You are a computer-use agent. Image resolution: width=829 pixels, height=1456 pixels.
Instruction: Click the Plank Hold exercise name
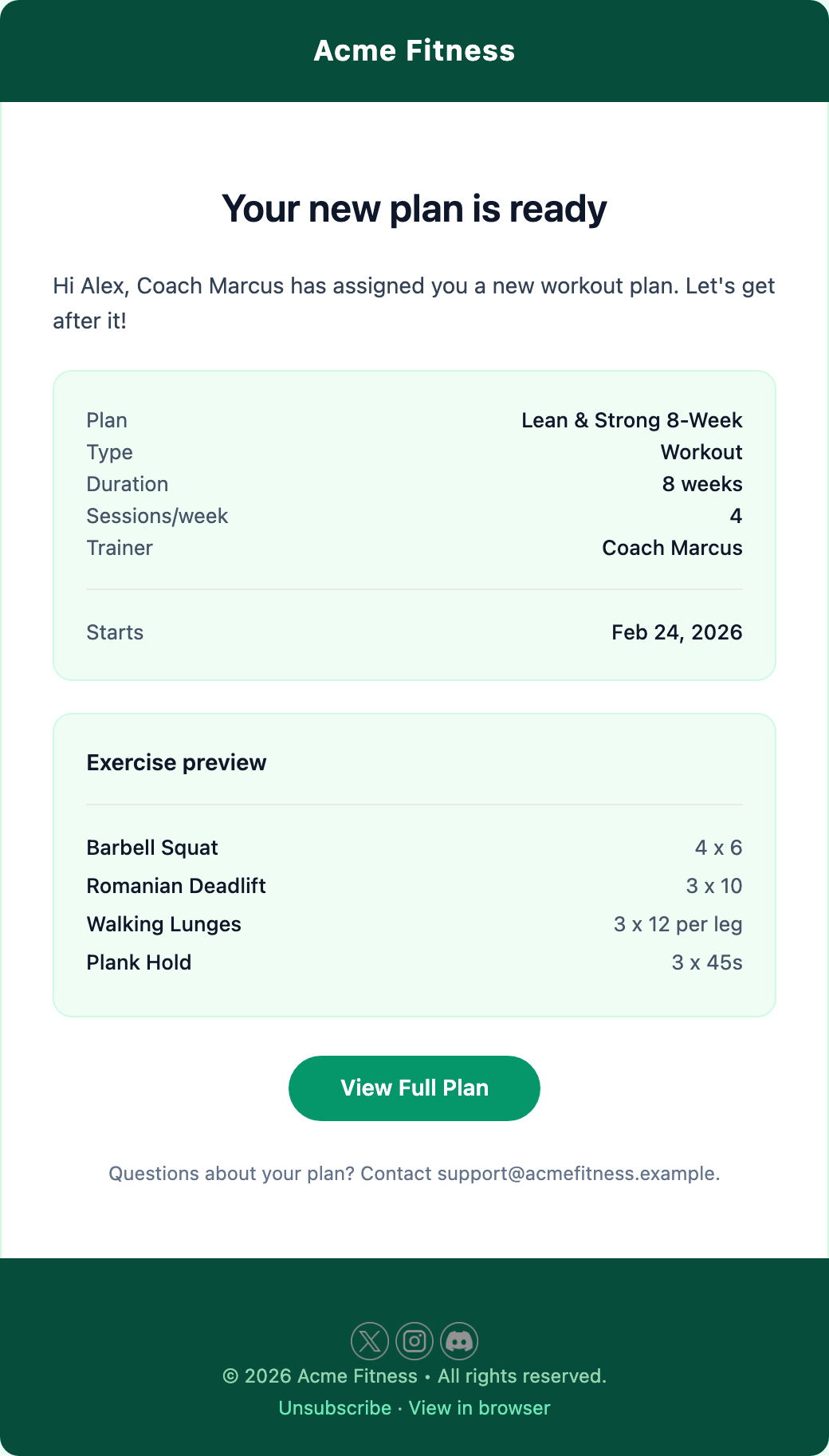[x=139, y=962]
